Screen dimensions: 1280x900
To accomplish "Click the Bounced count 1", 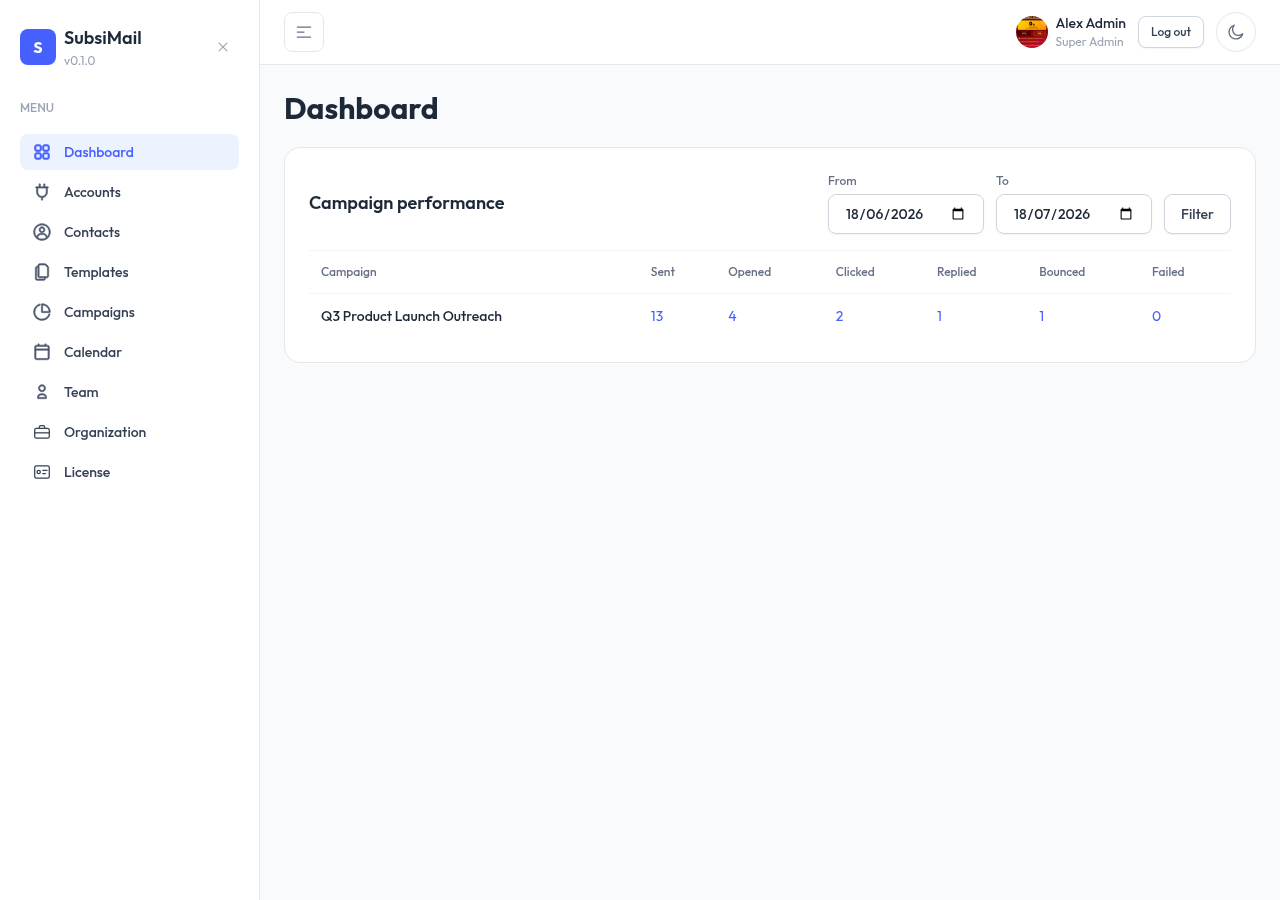I will pyautogui.click(x=1041, y=316).
